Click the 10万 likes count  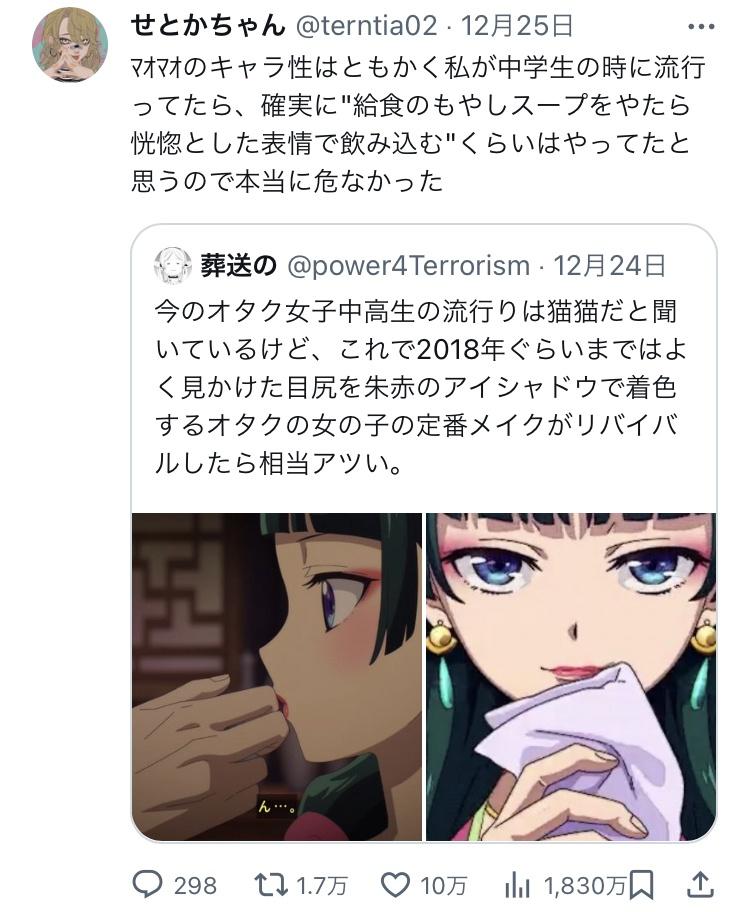(443, 886)
